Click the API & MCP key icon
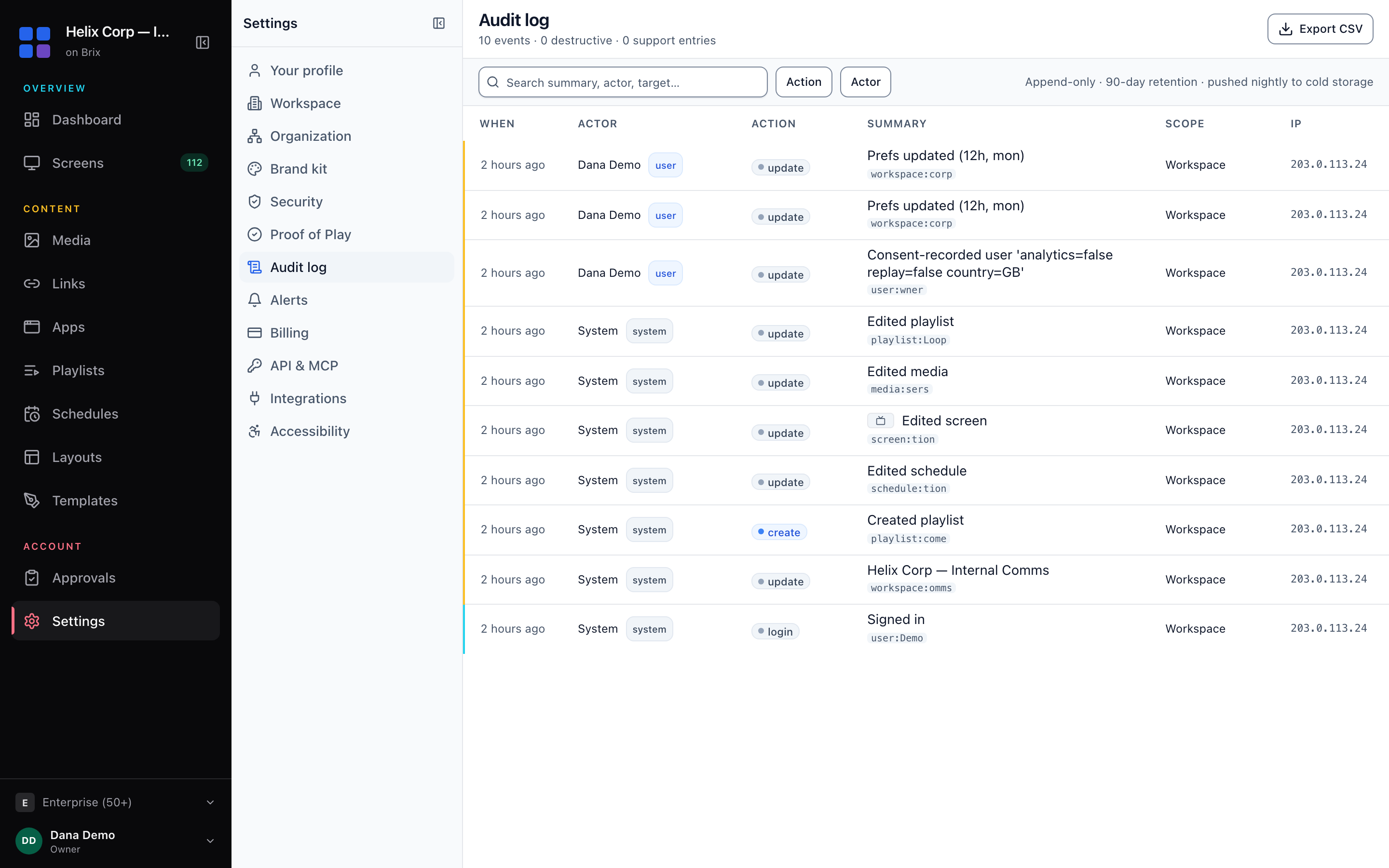The height and width of the screenshot is (868, 1389). tap(254, 366)
